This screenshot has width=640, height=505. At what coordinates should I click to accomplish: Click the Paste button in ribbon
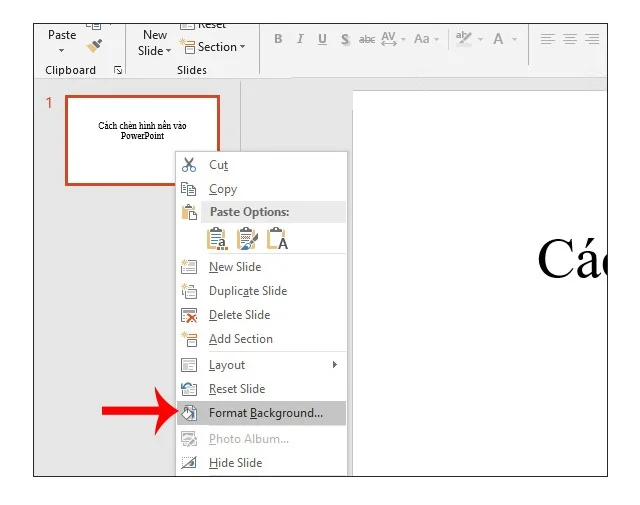[62, 35]
